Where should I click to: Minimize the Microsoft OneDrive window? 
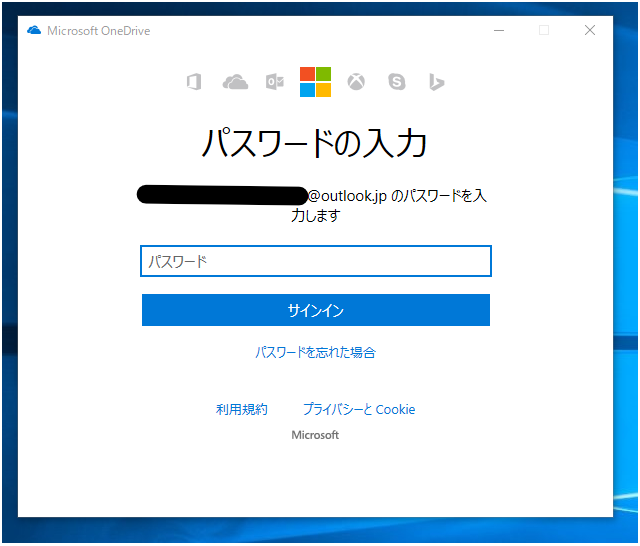click(x=499, y=31)
